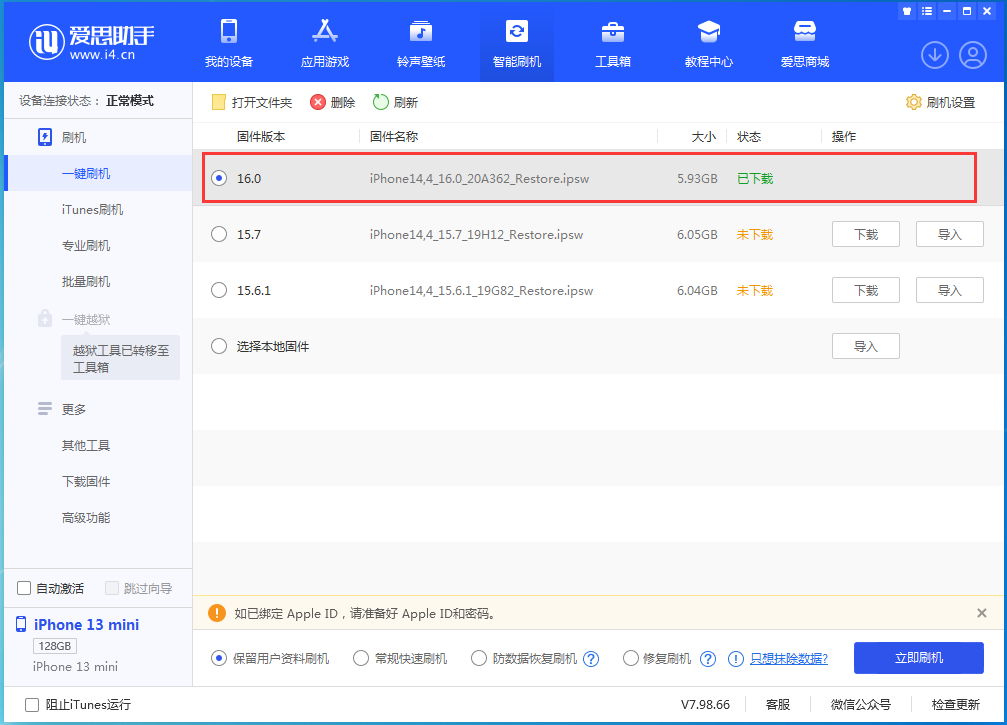Image resolution: width=1007 pixels, height=725 pixels.
Task: Select 防数据恢复刷机 radio option
Action: [478, 658]
